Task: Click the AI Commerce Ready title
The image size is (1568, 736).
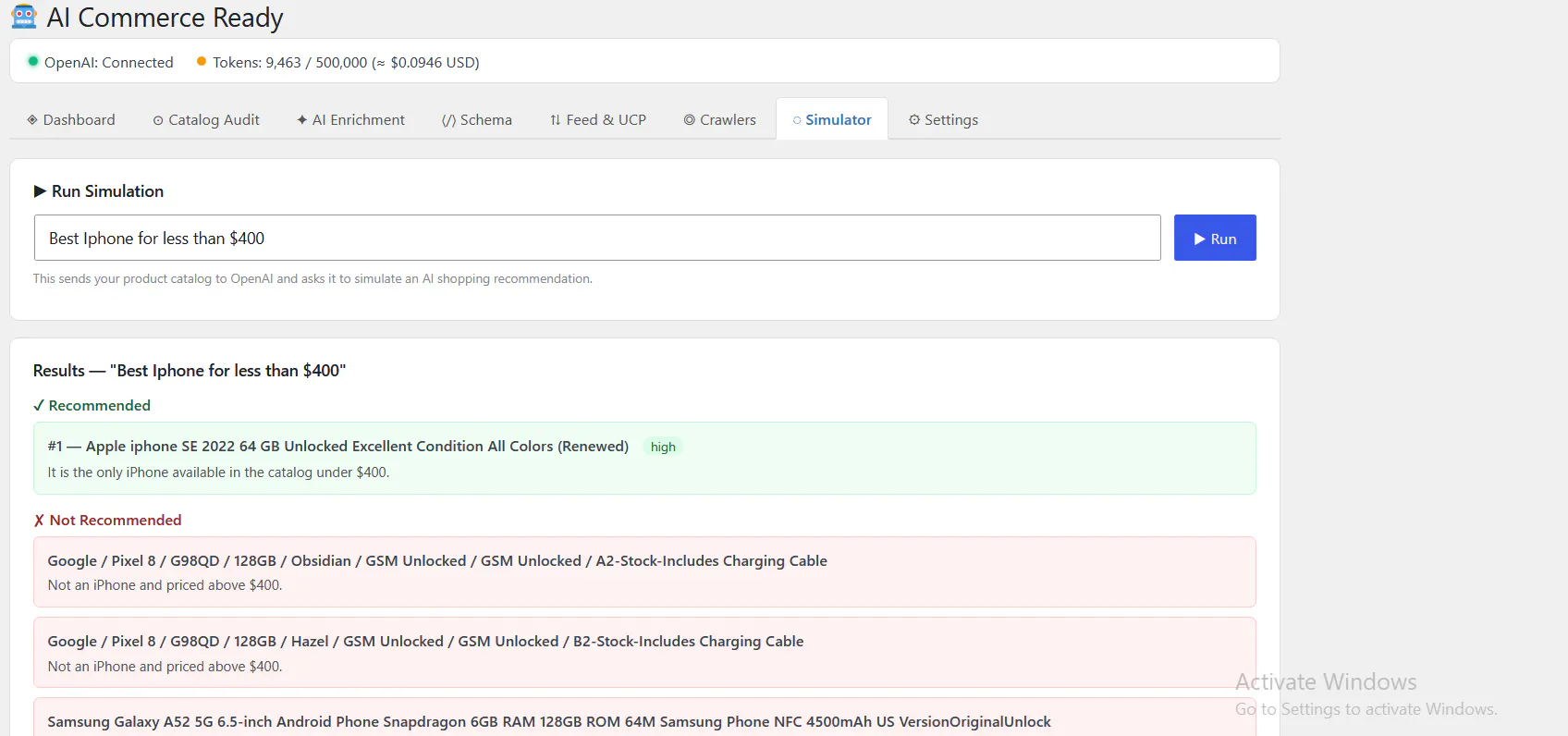Action: [x=165, y=18]
